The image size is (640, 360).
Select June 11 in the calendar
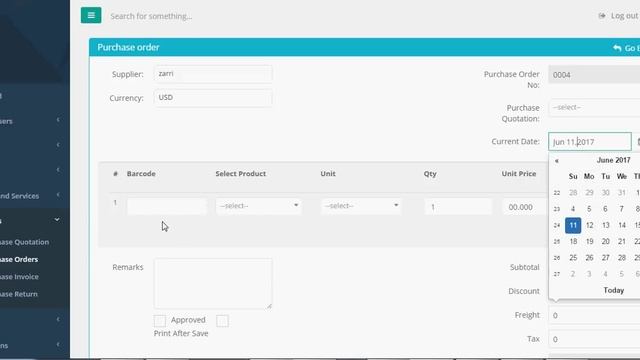573,225
